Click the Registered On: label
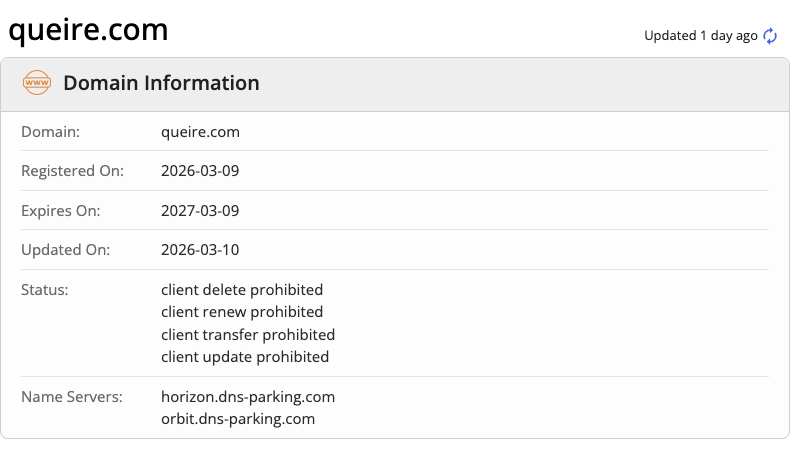Viewport: 802px width, 454px height. pos(72,171)
